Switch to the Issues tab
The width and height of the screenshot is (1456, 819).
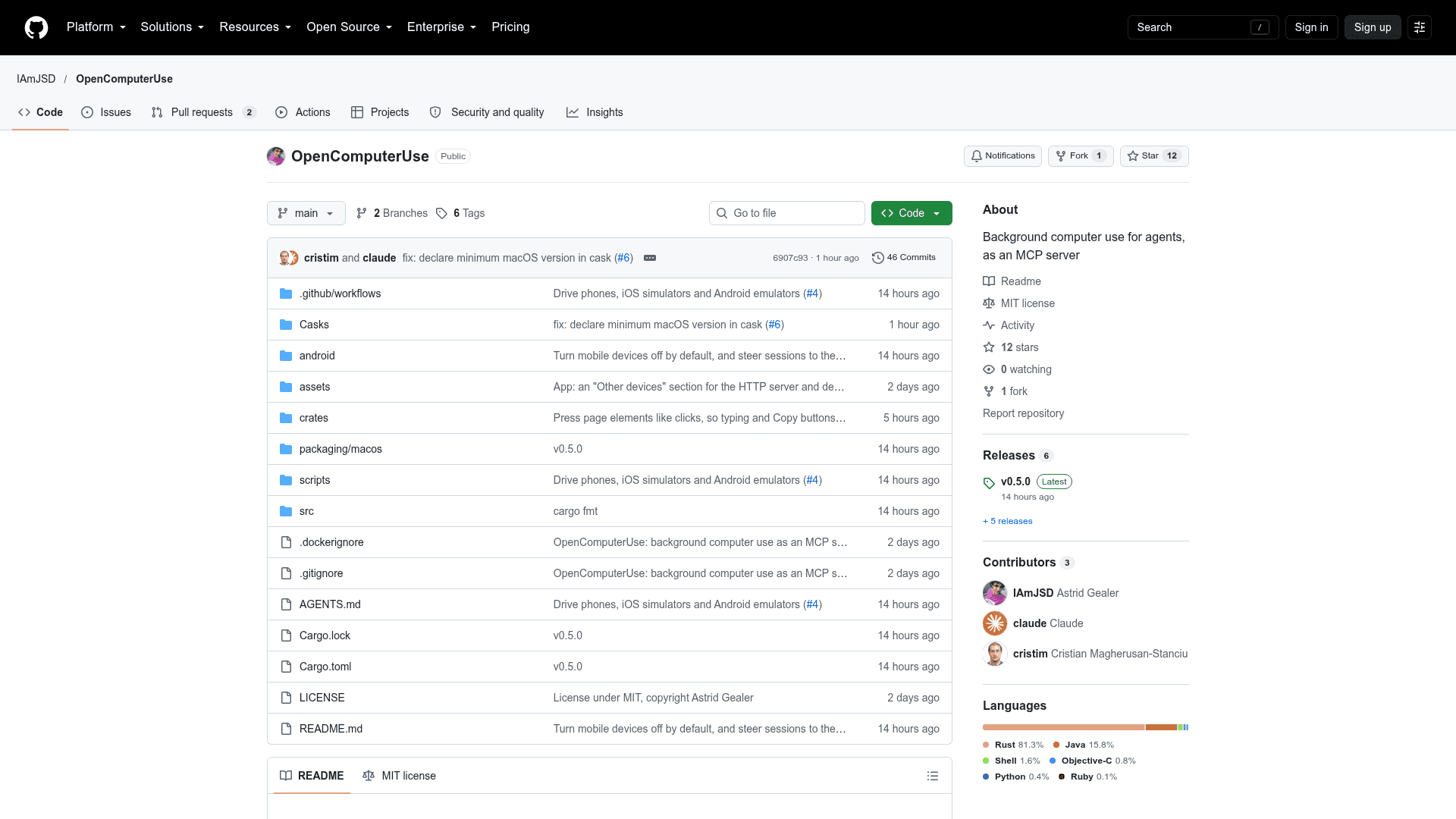(x=106, y=112)
